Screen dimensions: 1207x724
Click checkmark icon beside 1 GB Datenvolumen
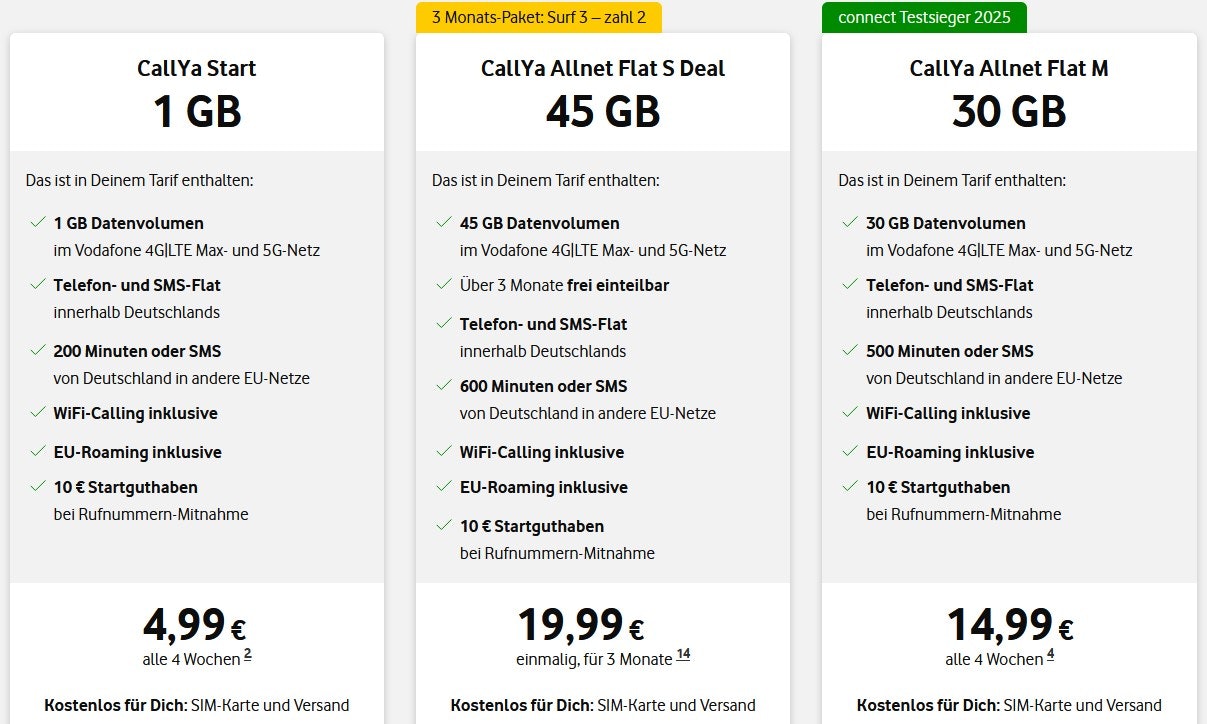pos(37,222)
